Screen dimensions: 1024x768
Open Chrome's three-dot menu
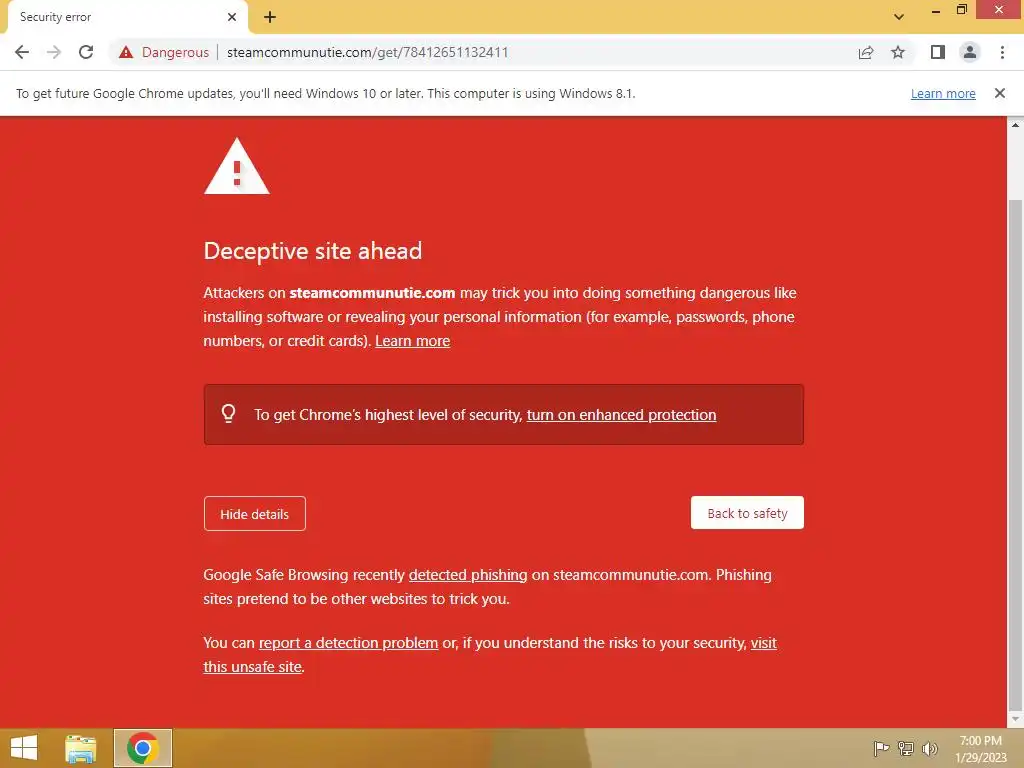pos(1002,52)
